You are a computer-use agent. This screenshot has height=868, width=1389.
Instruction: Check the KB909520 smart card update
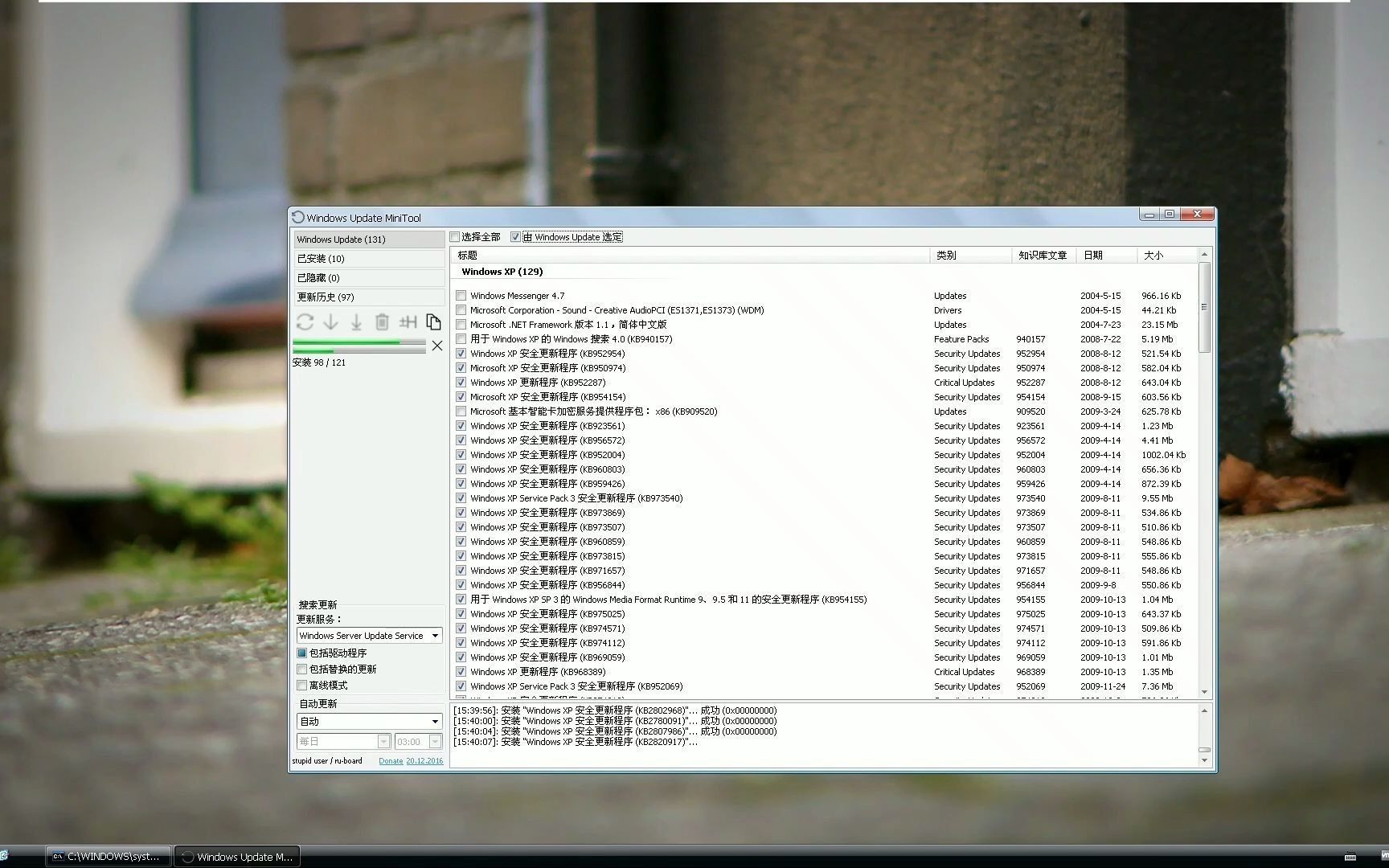tap(461, 411)
